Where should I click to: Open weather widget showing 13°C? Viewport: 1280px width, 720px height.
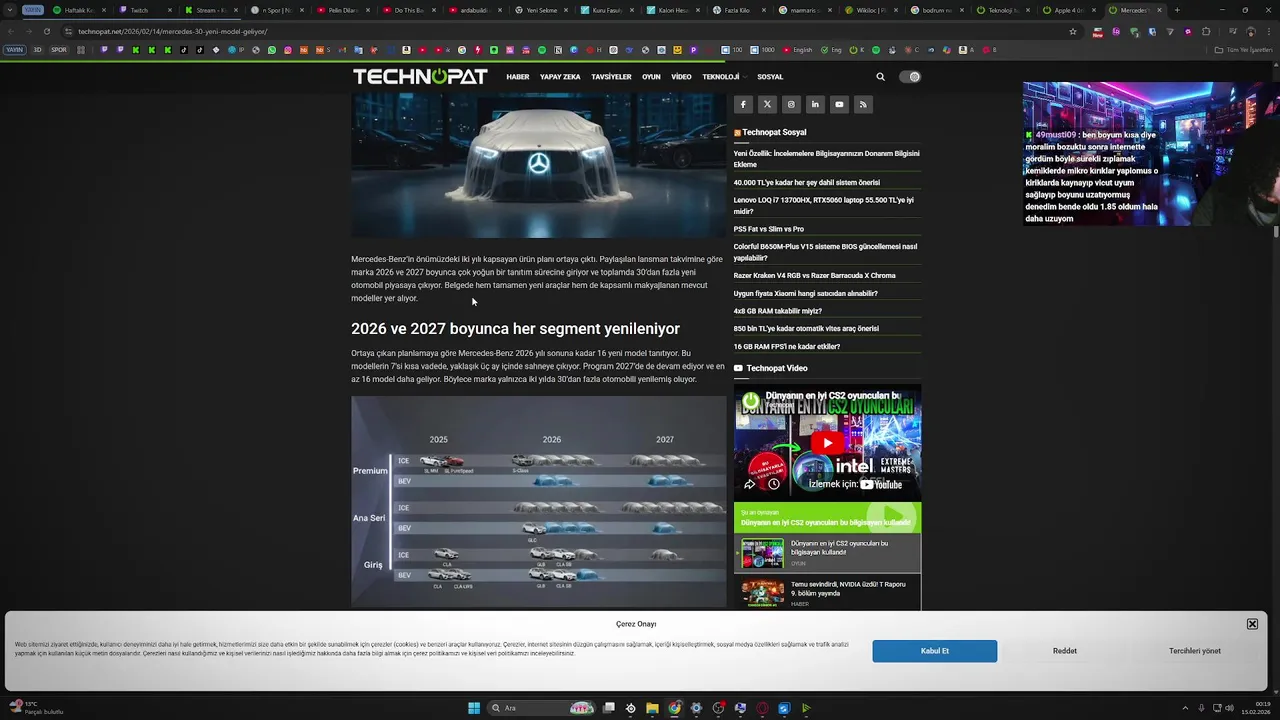(x=36, y=708)
